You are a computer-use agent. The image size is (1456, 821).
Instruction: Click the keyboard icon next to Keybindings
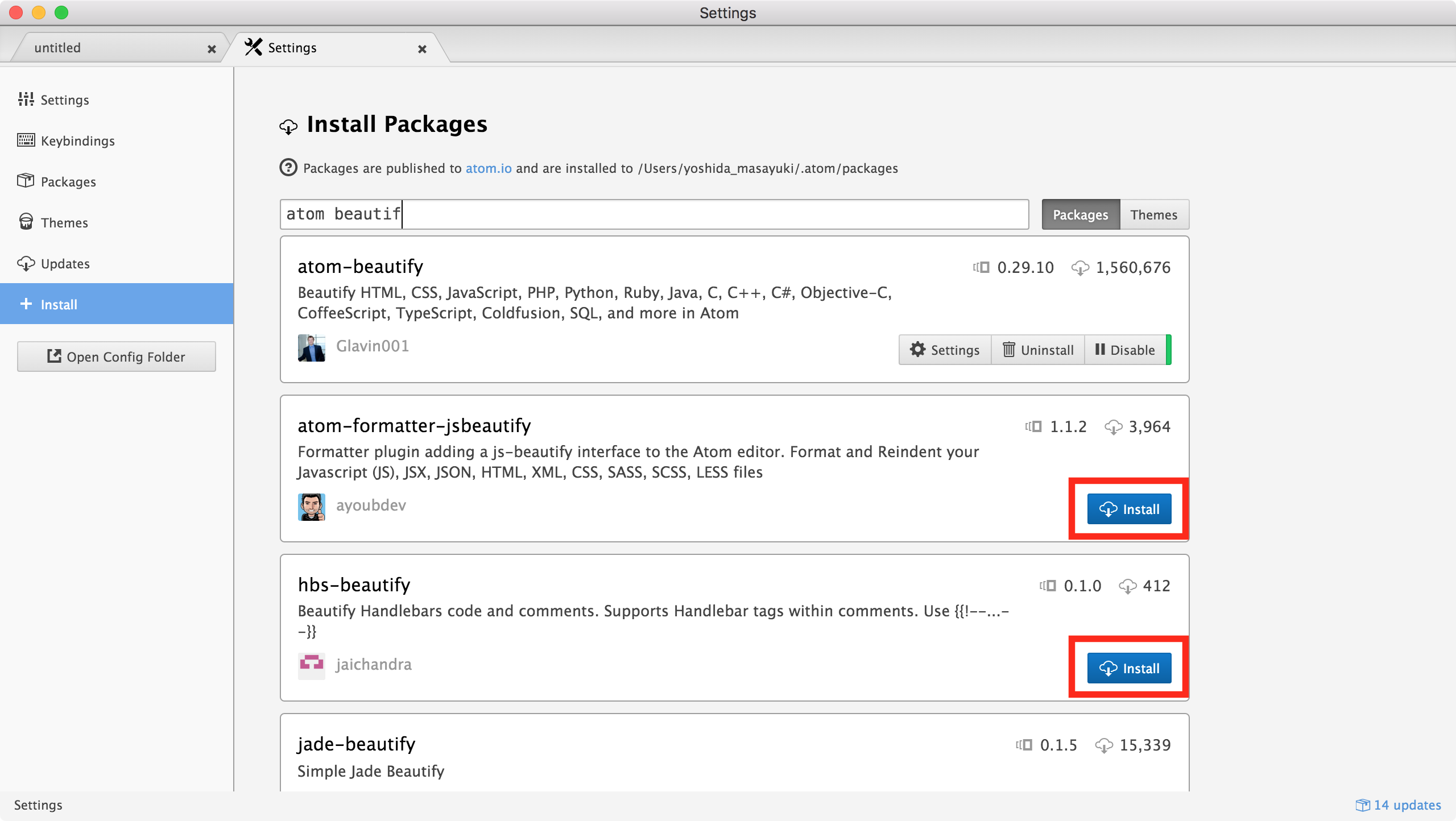click(x=26, y=140)
